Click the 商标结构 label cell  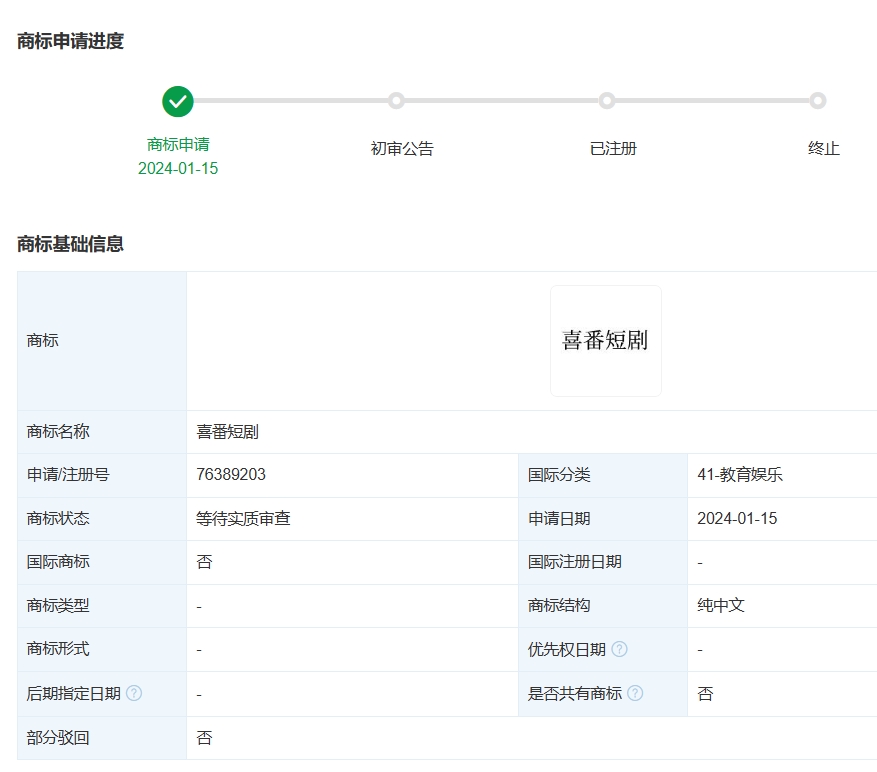point(603,606)
